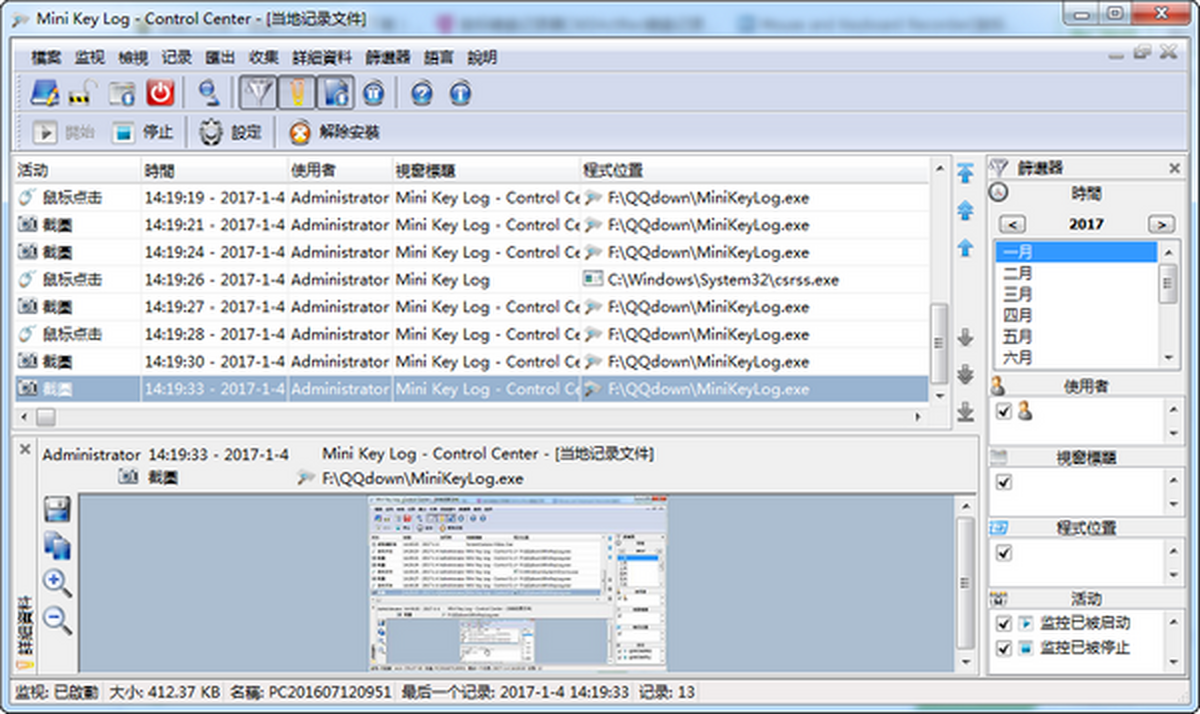
Task: Sort by the 程式位置 column header
Action: 754,170
